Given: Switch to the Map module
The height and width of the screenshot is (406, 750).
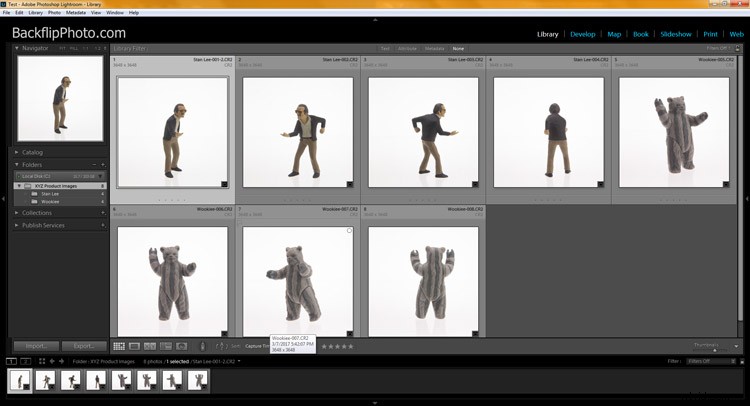Looking at the screenshot, I should pos(614,34).
